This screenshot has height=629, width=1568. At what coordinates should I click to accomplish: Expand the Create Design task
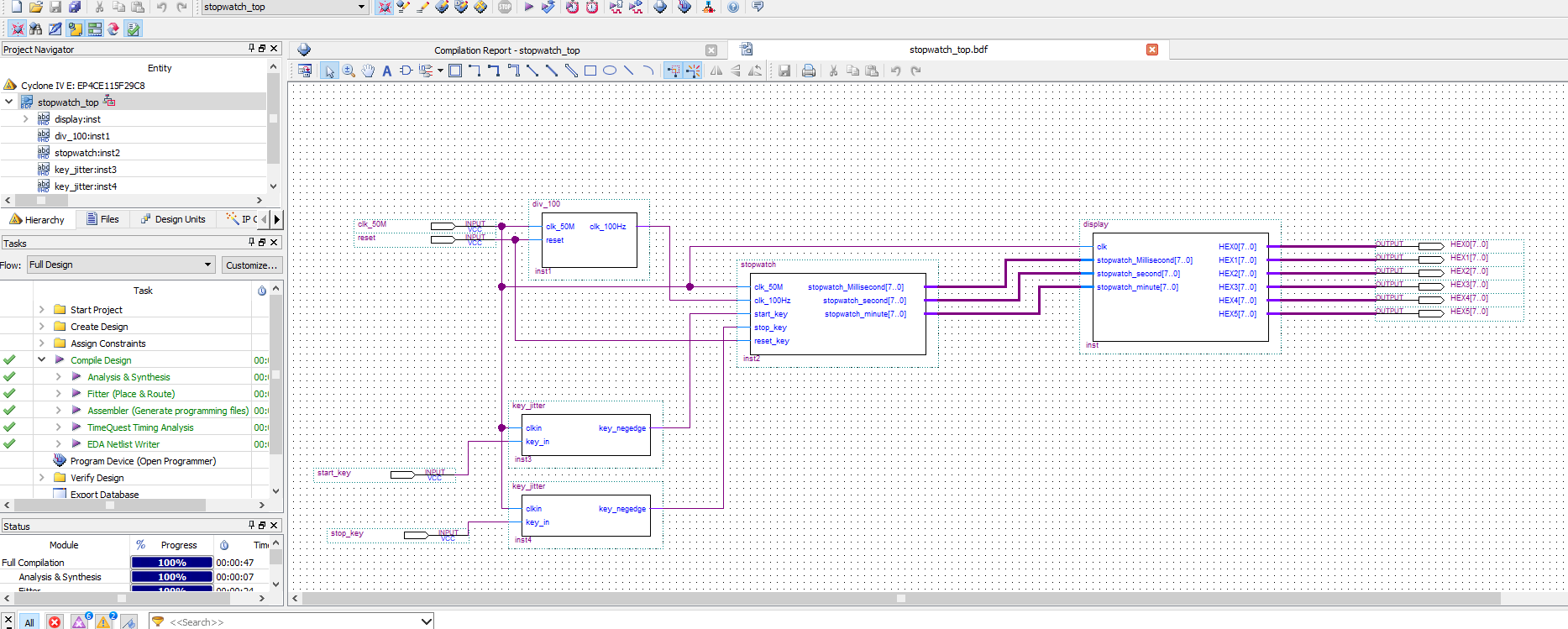pyautogui.click(x=41, y=327)
